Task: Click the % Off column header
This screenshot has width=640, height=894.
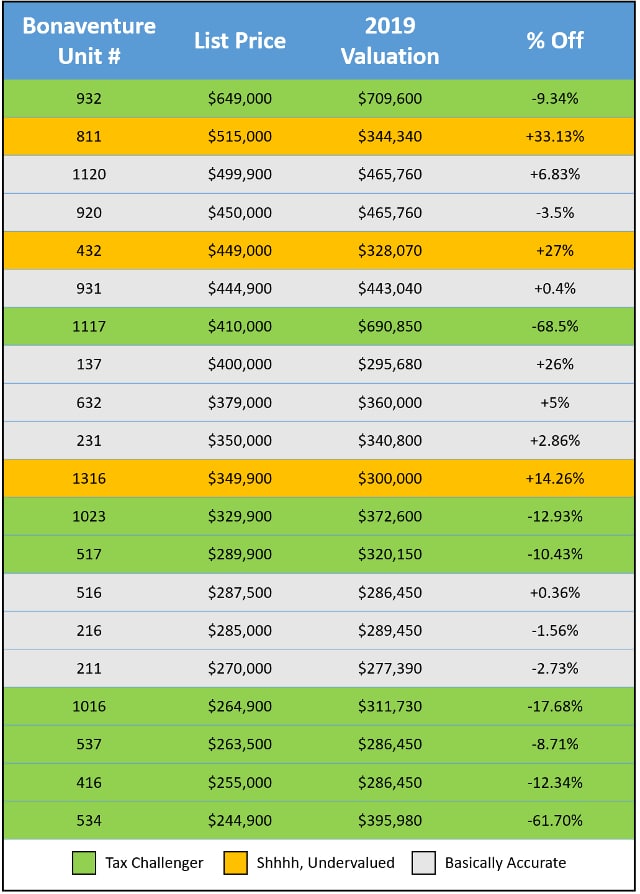Action: (x=555, y=41)
